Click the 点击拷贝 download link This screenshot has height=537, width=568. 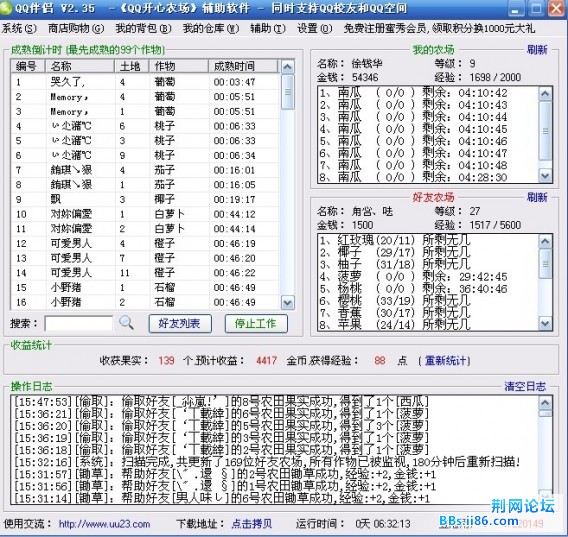(x=252, y=524)
